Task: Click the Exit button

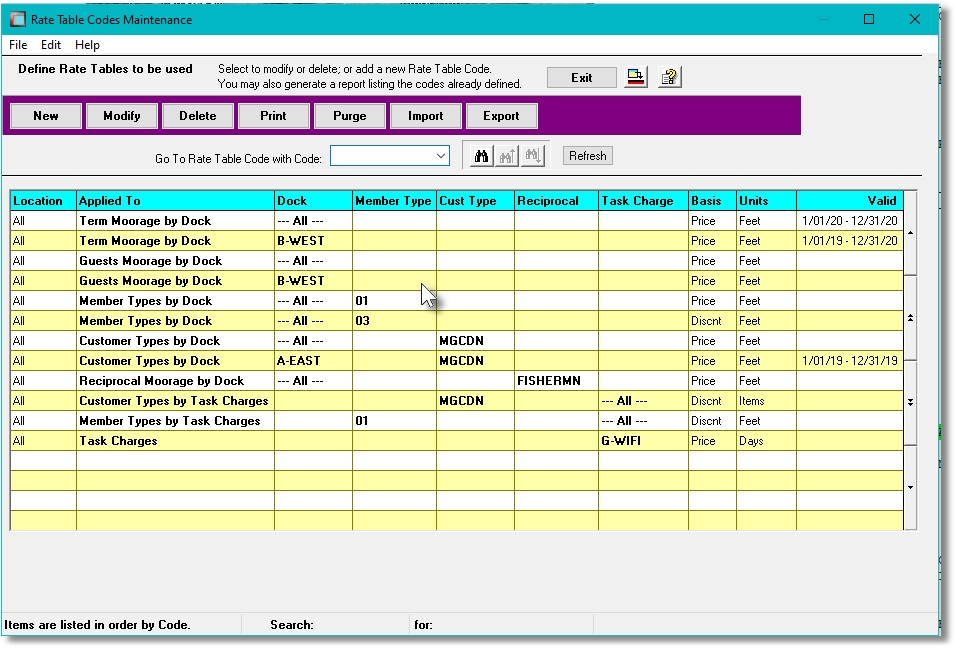Action: pyautogui.click(x=581, y=76)
